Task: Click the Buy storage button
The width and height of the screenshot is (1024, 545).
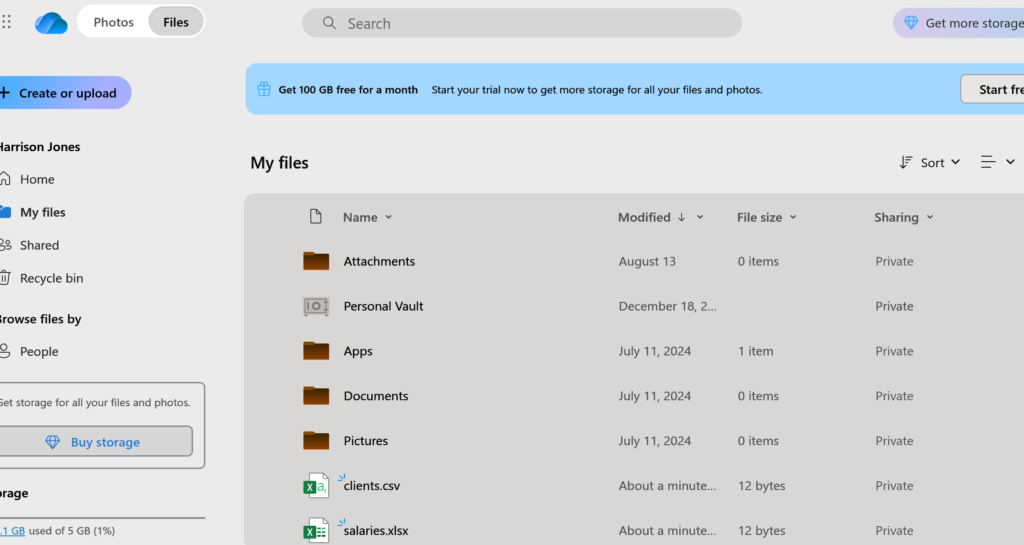Action: 96,442
